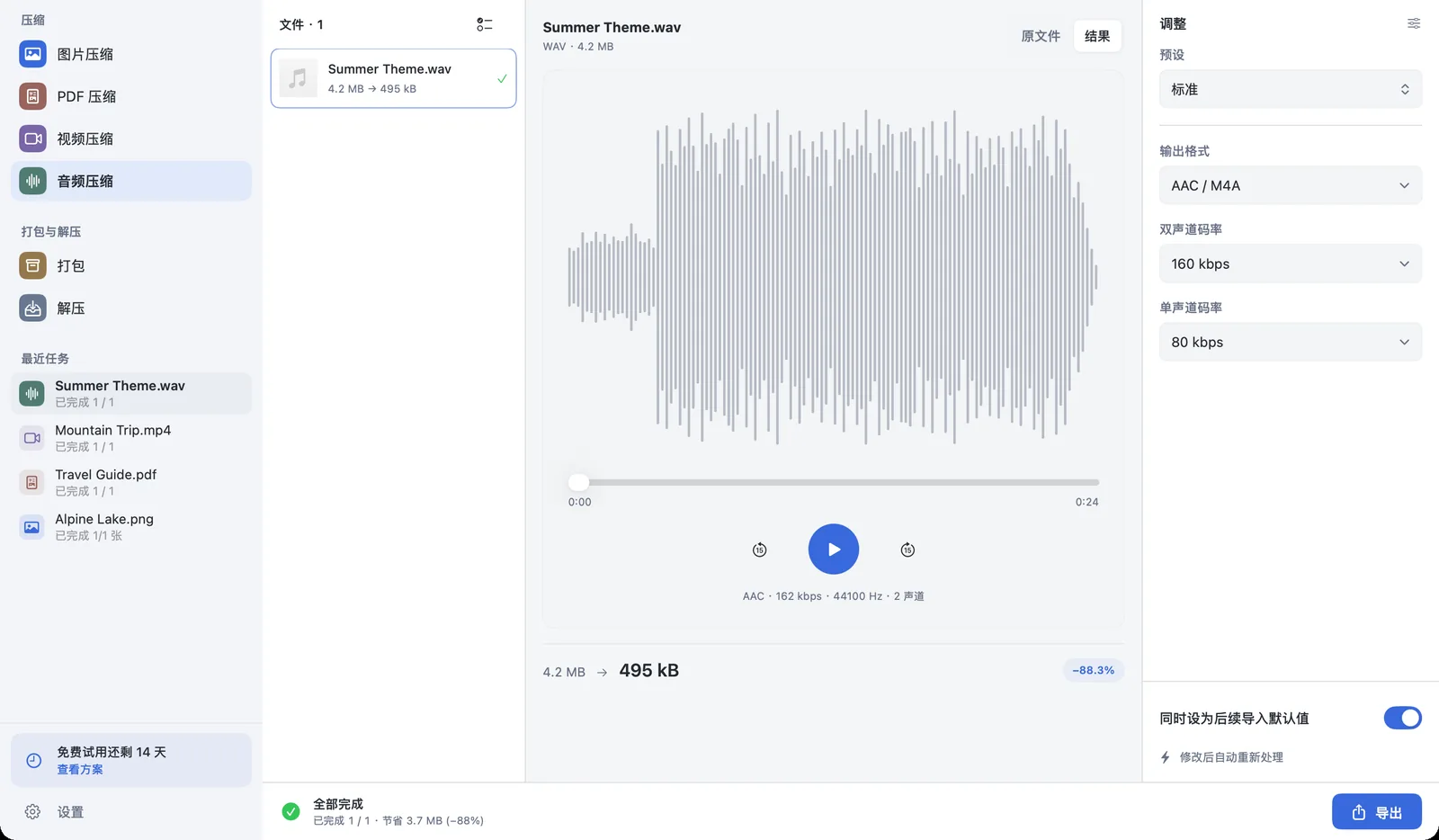
Task: Toggle 同时设为后续导入默认值 switch
Action: (x=1402, y=718)
